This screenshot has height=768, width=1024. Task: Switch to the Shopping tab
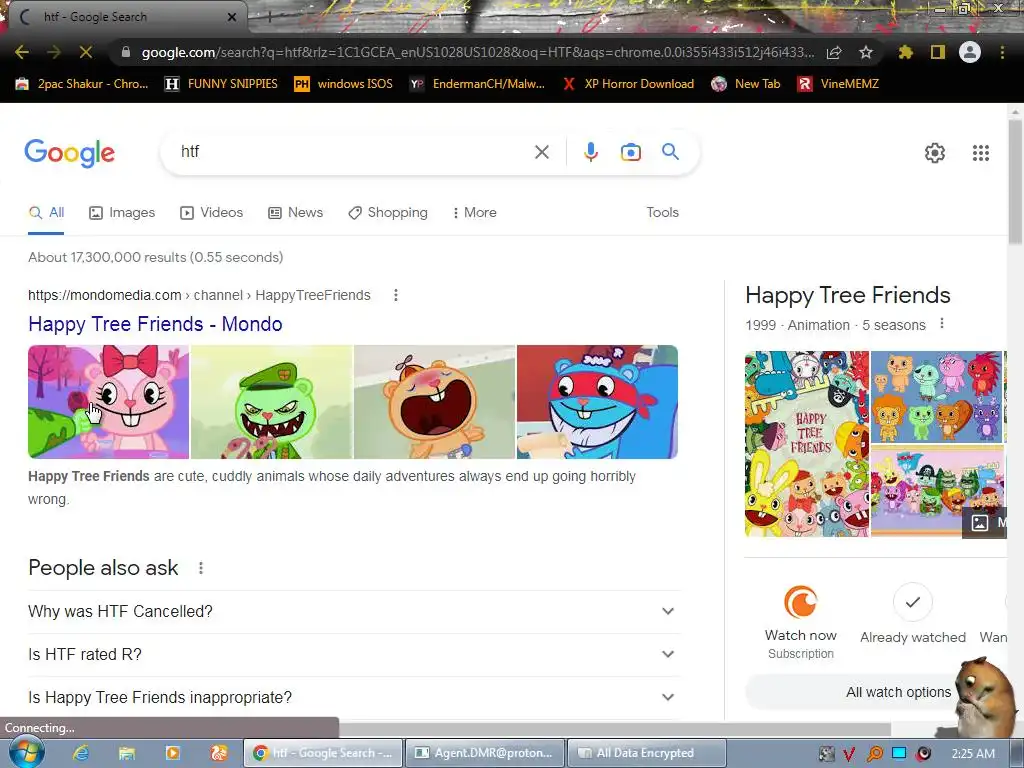click(388, 212)
